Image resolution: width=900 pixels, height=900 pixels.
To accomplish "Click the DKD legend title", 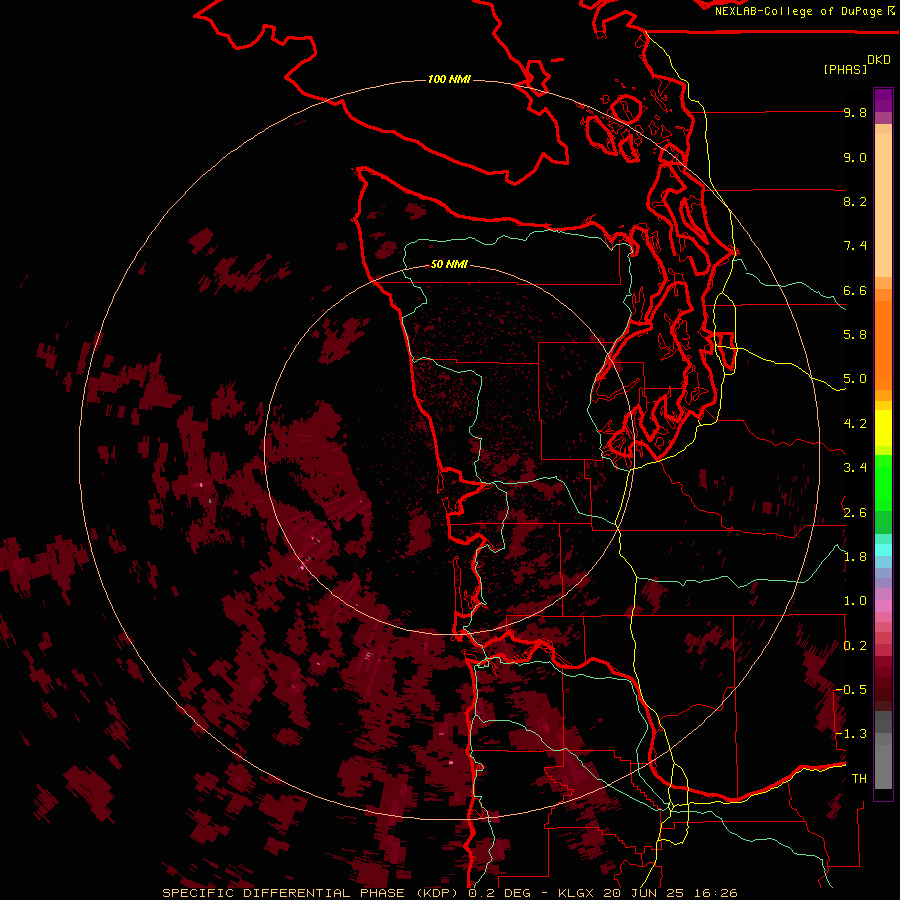I will coord(879,60).
